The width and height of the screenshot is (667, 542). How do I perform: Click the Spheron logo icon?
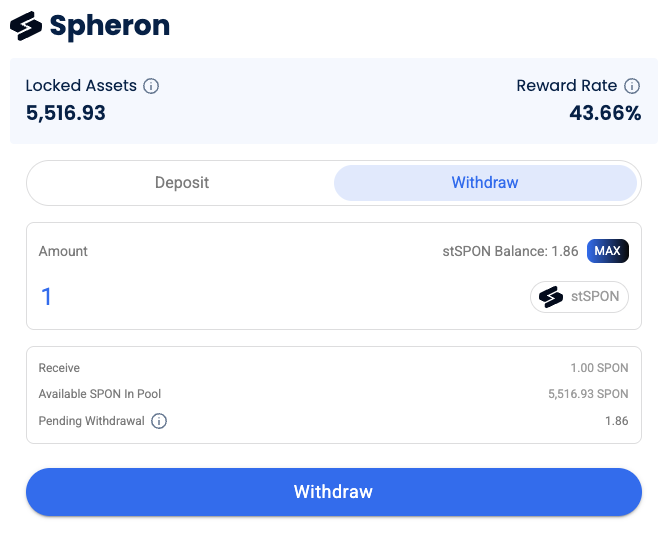[26, 26]
